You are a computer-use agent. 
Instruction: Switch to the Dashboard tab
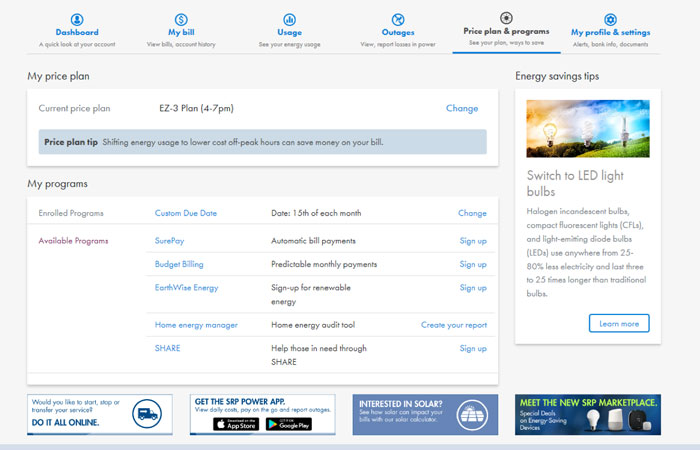coord(77,33)
